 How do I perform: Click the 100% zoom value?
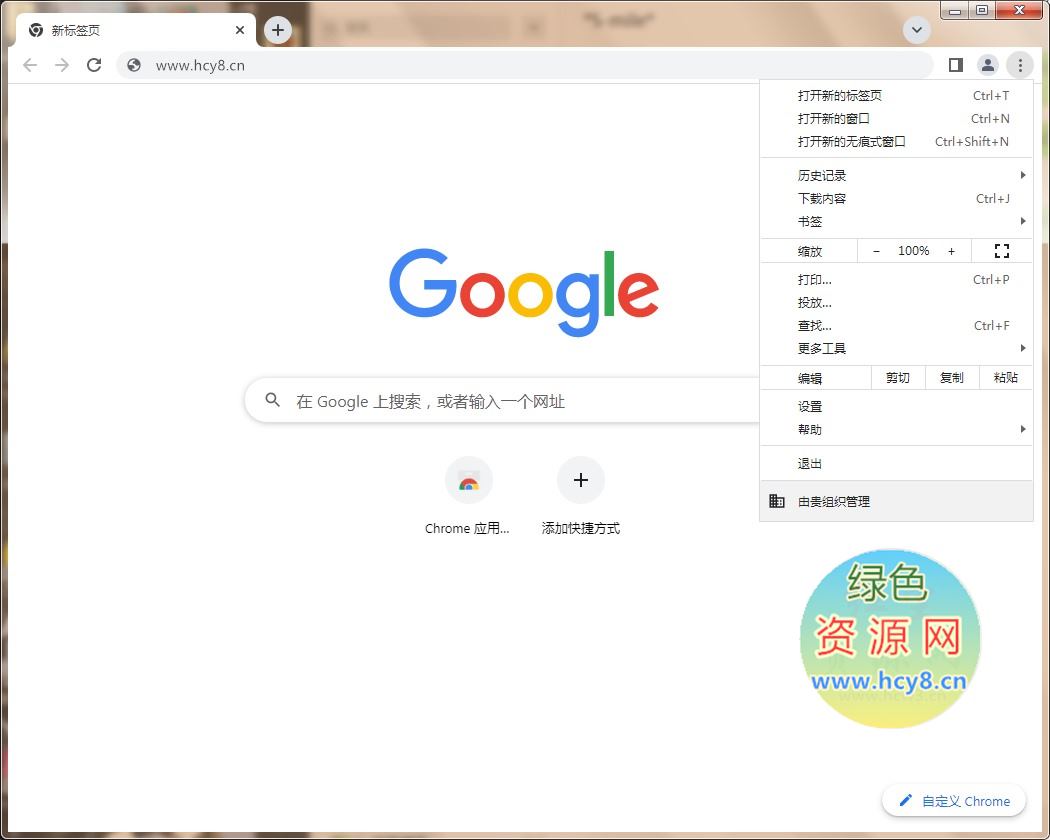click(913, 251)
